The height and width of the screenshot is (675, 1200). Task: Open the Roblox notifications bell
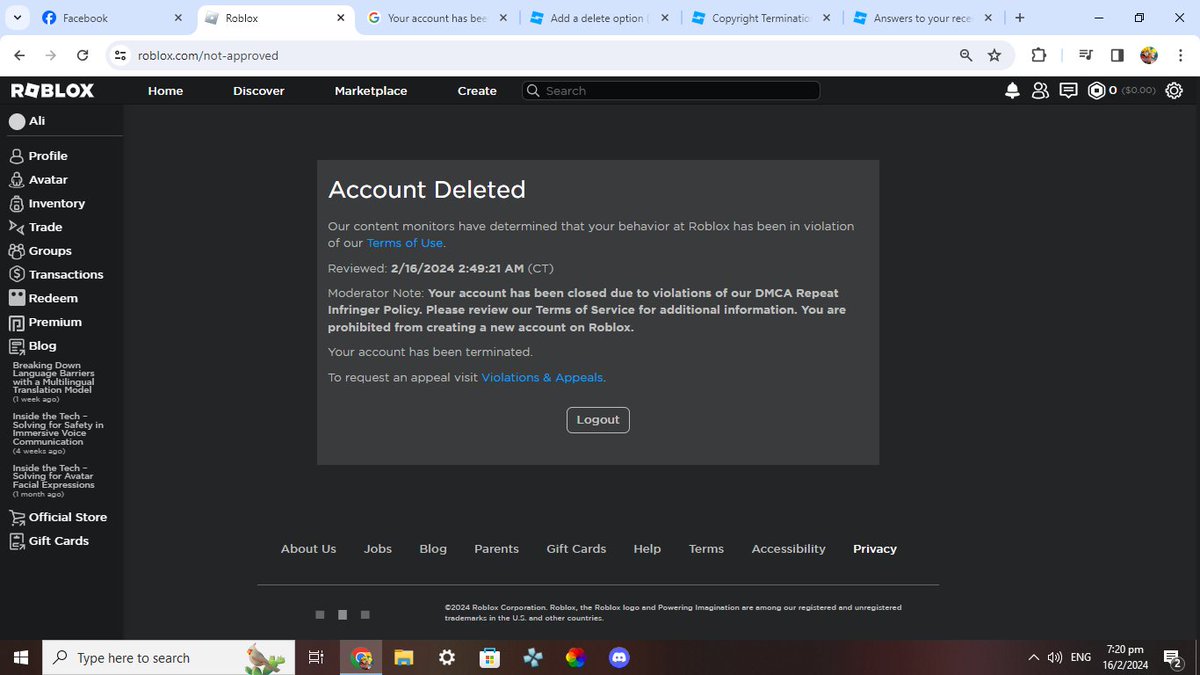[x=1012, y=91]
